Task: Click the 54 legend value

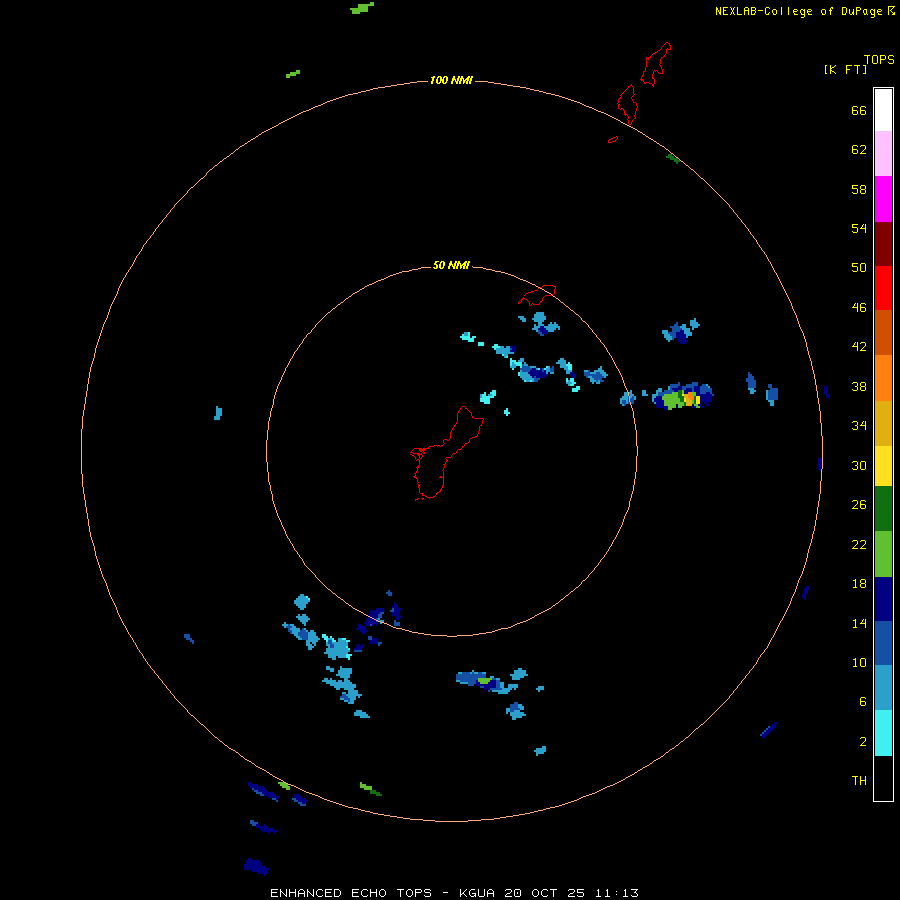Action: [859, 228]
